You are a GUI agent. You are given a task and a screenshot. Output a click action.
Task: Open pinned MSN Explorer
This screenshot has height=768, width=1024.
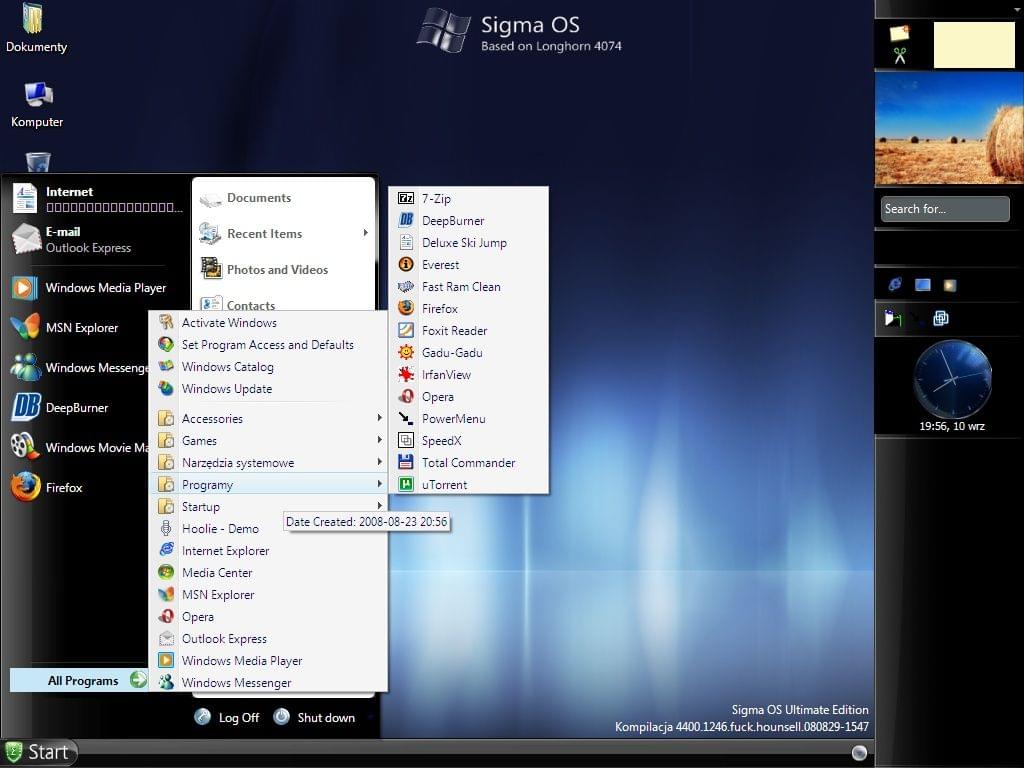(65, 328)
